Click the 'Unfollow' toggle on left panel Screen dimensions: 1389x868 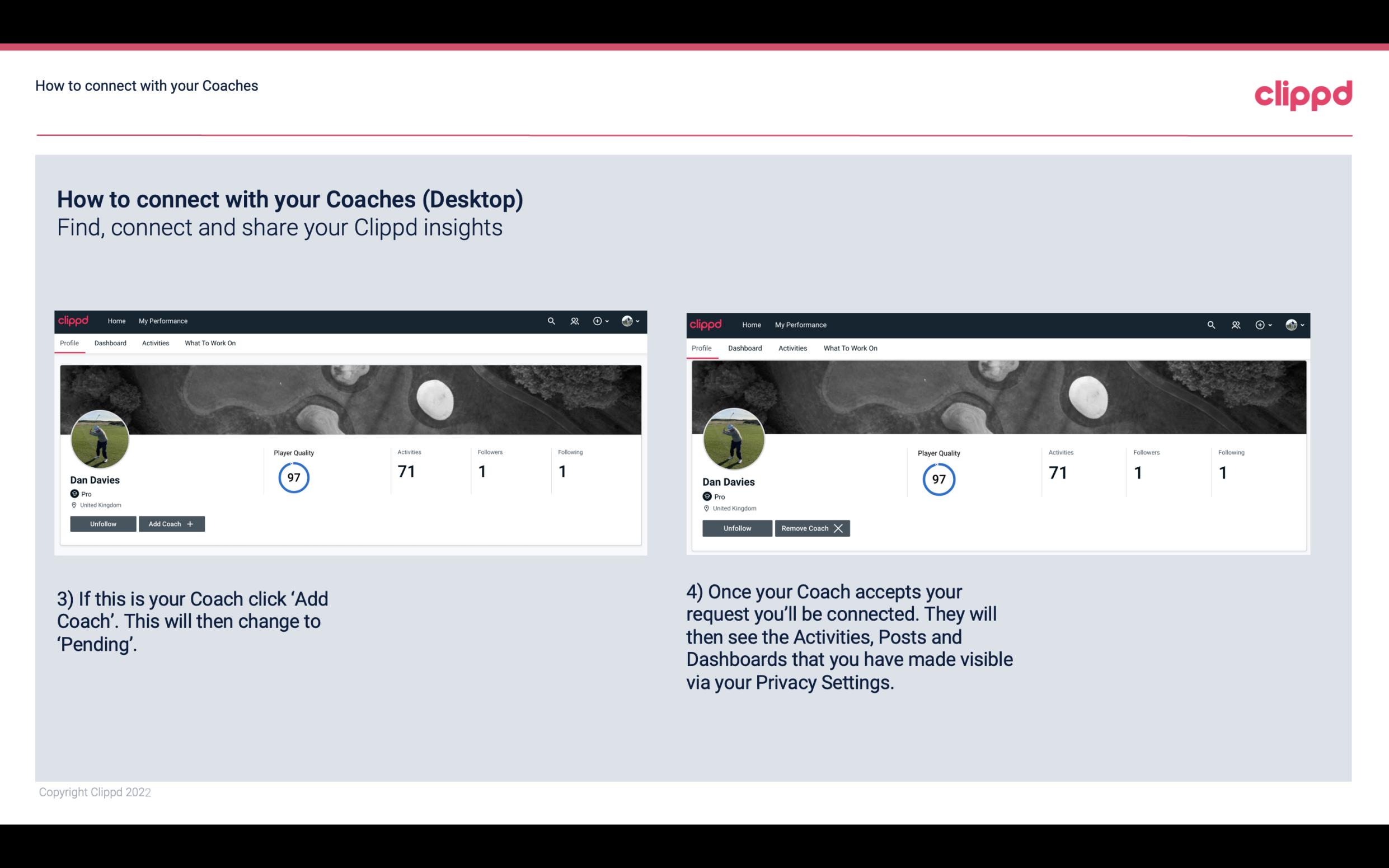click(x=104, y=523)
